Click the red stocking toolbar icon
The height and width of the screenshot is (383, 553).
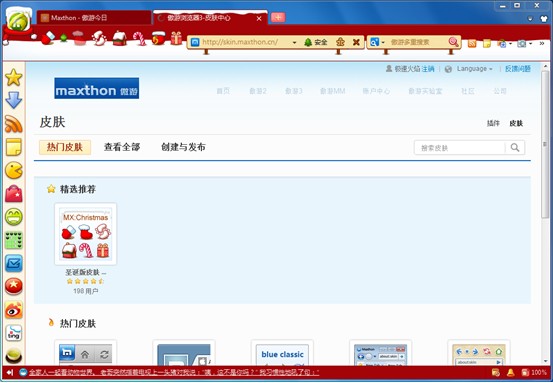point(48,37)
